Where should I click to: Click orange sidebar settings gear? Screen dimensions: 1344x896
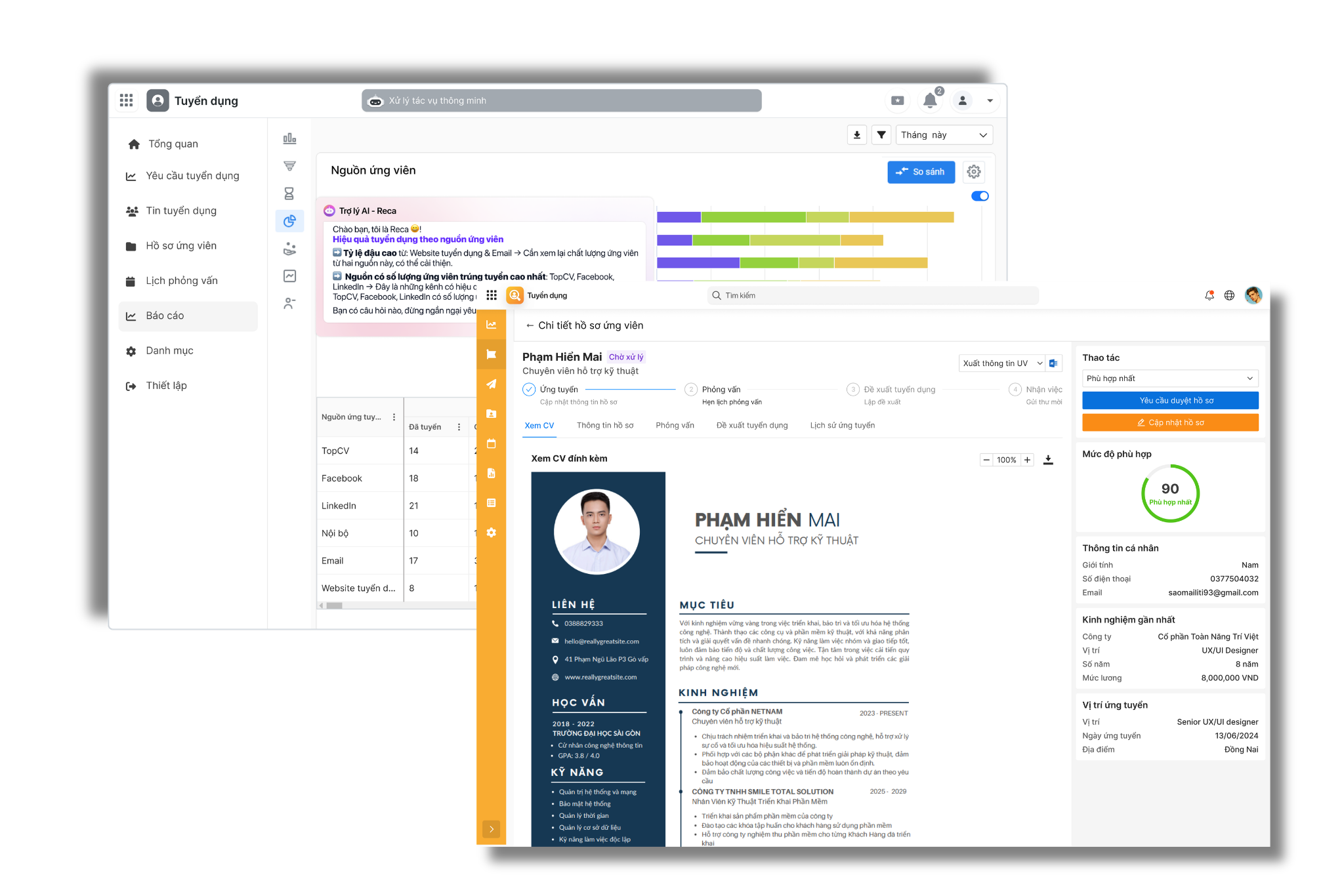pos(491,533)
